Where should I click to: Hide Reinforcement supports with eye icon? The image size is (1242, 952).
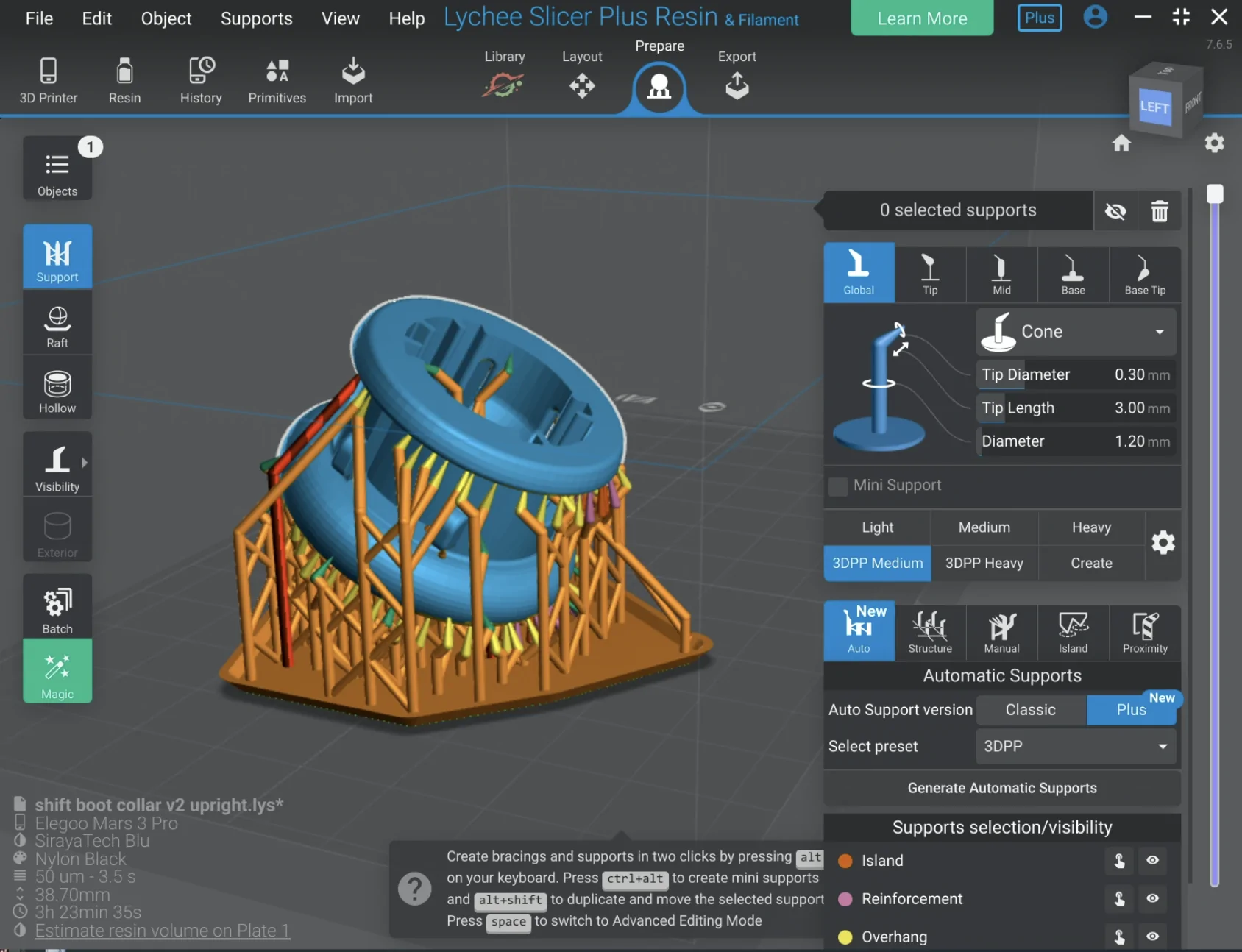[x=1152, y=898]
